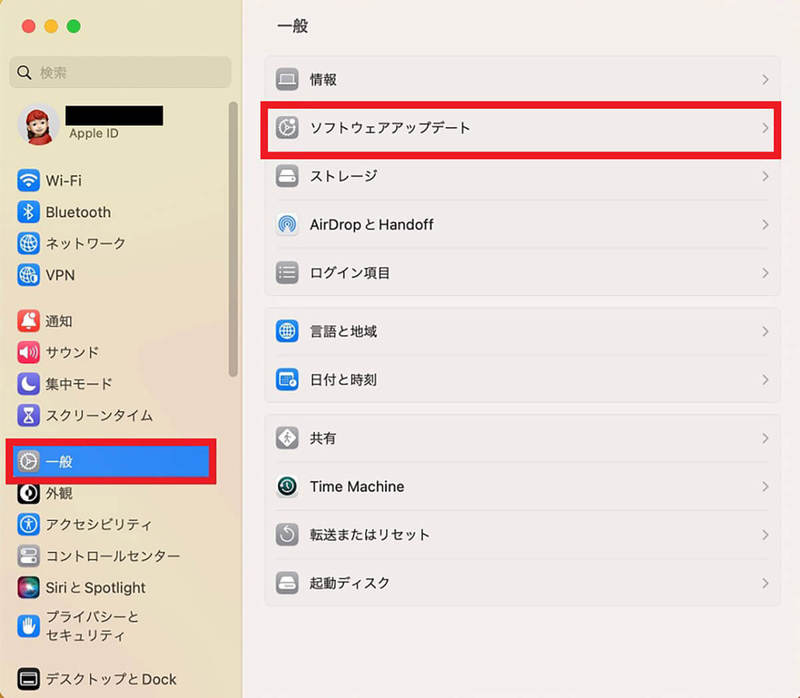Viewport: 800px width, 698px height.
Task: Open the Time Machine text label
Action: pyautogui.click(x=357, y=486)
